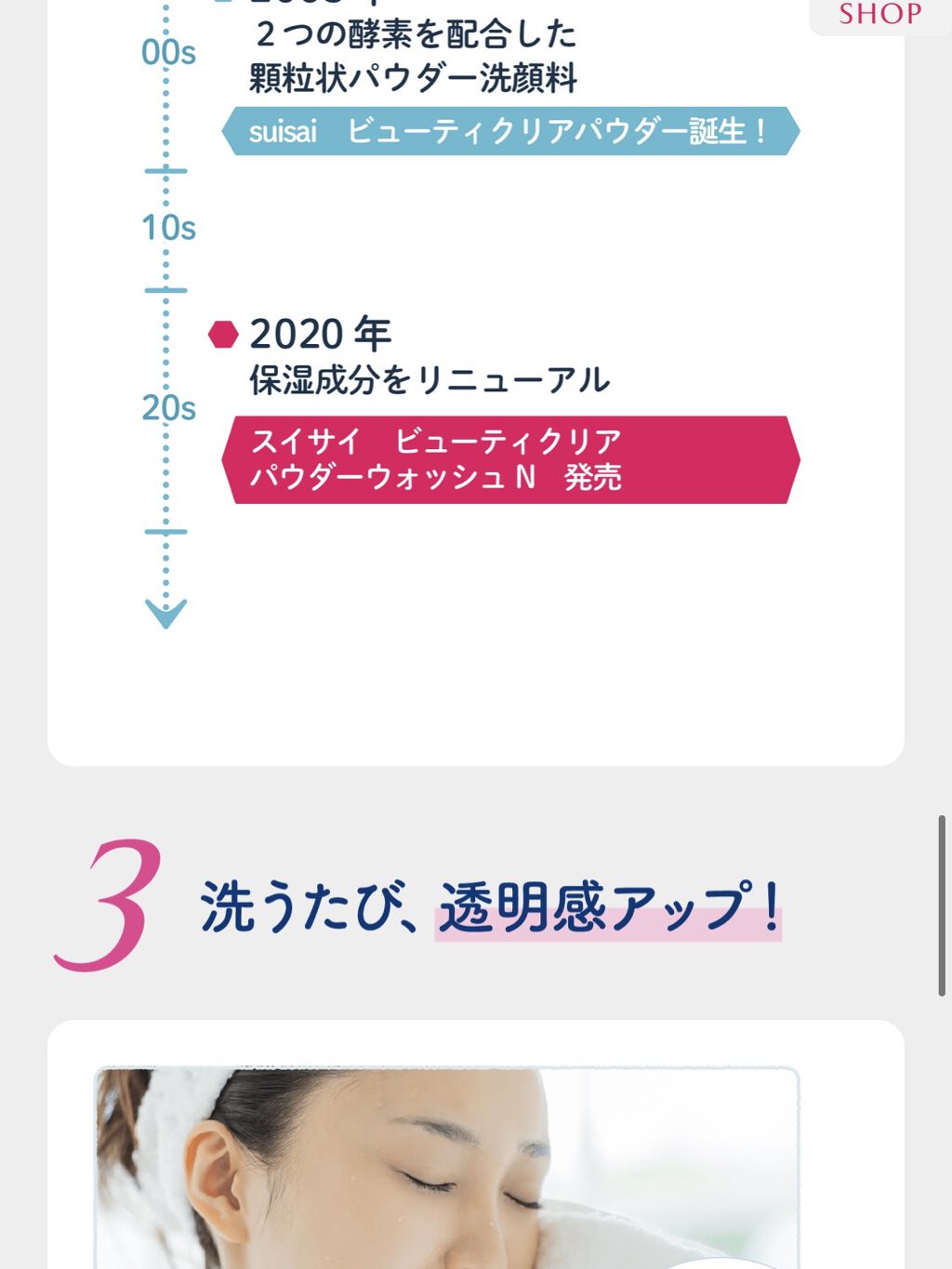Open the woman washing face photo
This screenshot has height=1269, width=952.
(x=447, y=1169)
